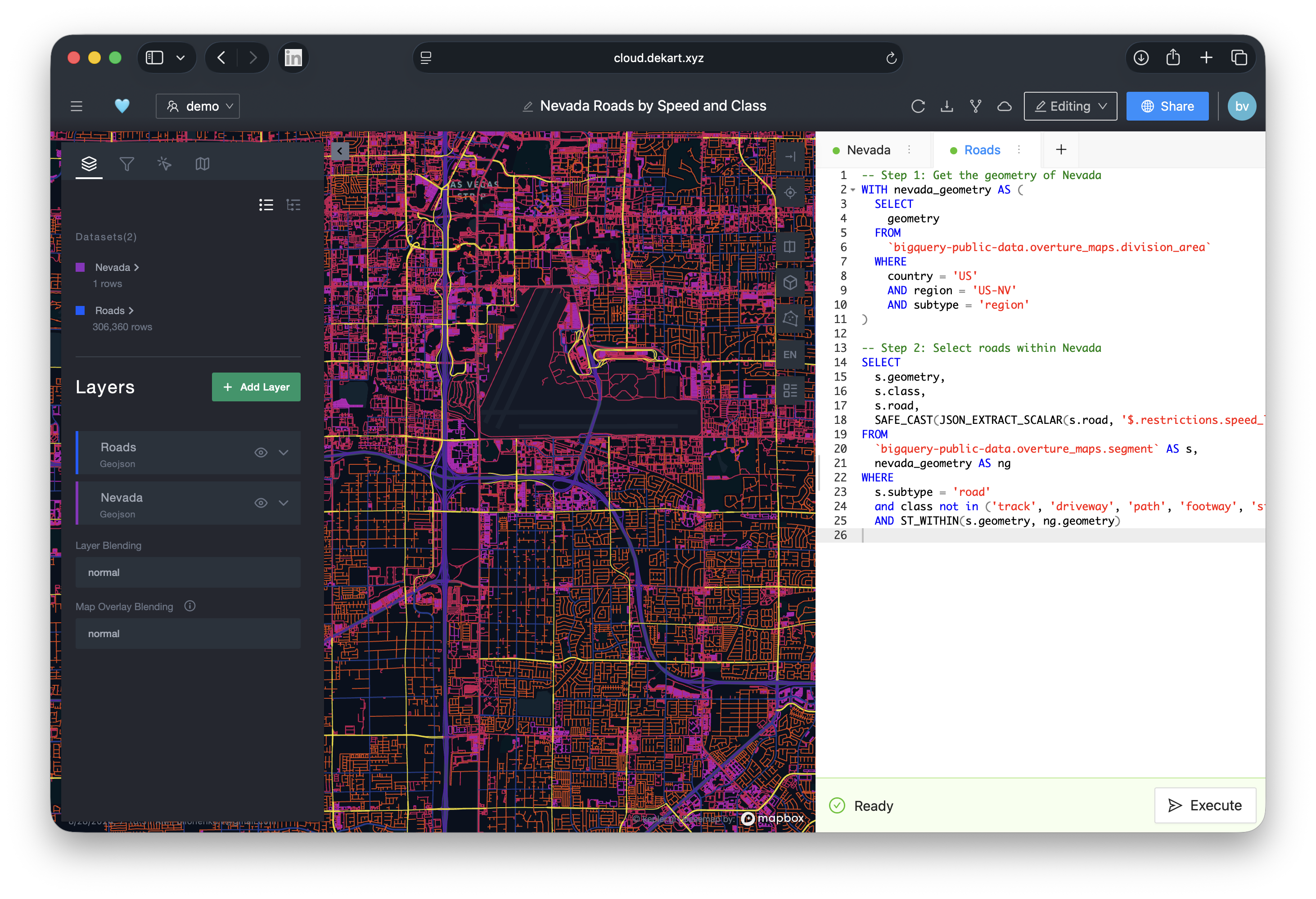Click the download icon in app header
The height and width of the screenshot is (899, 1316).
[x=946, y=107]
